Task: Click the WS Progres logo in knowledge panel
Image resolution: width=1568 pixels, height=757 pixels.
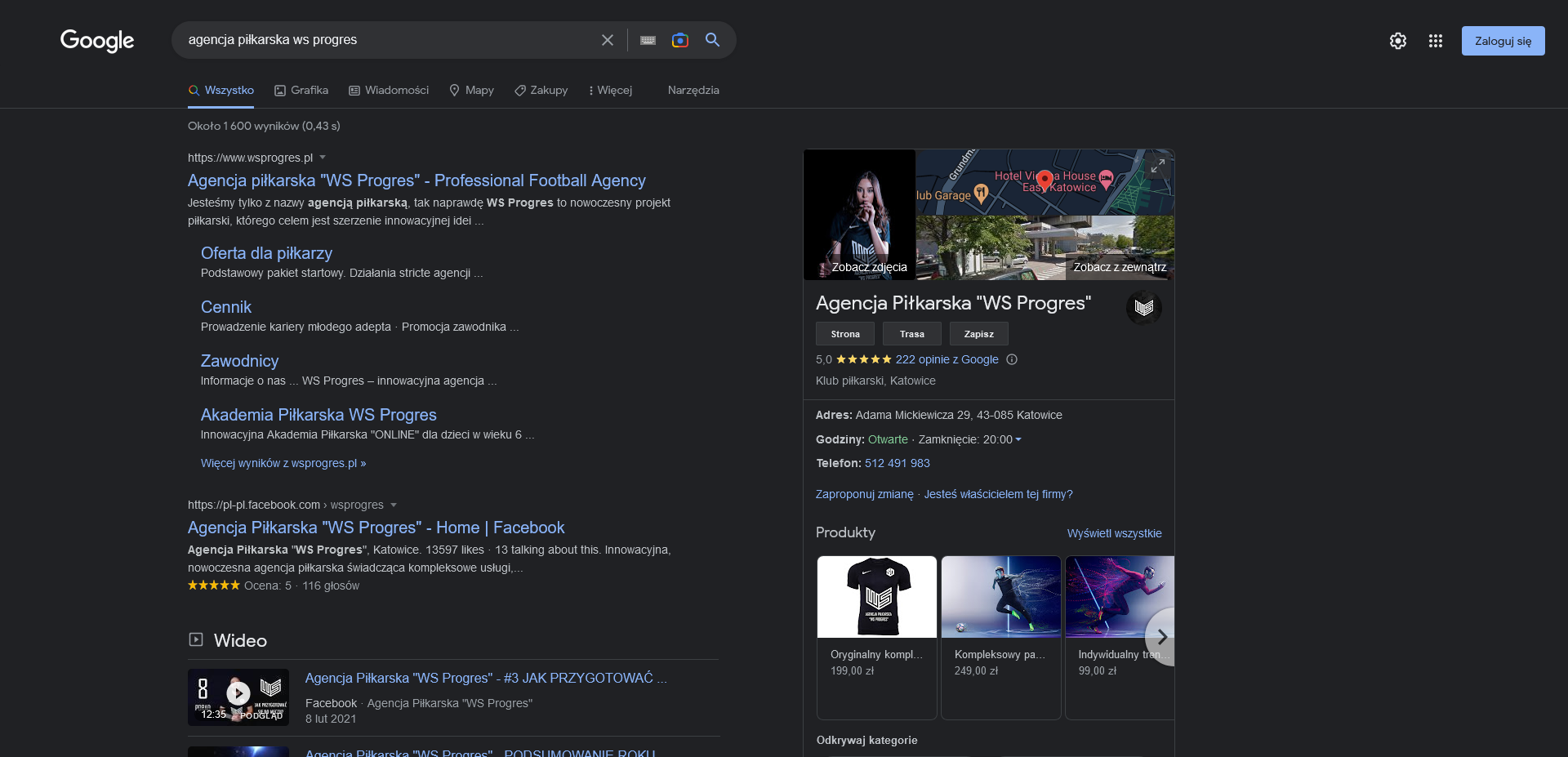Action: (1144, 308)
